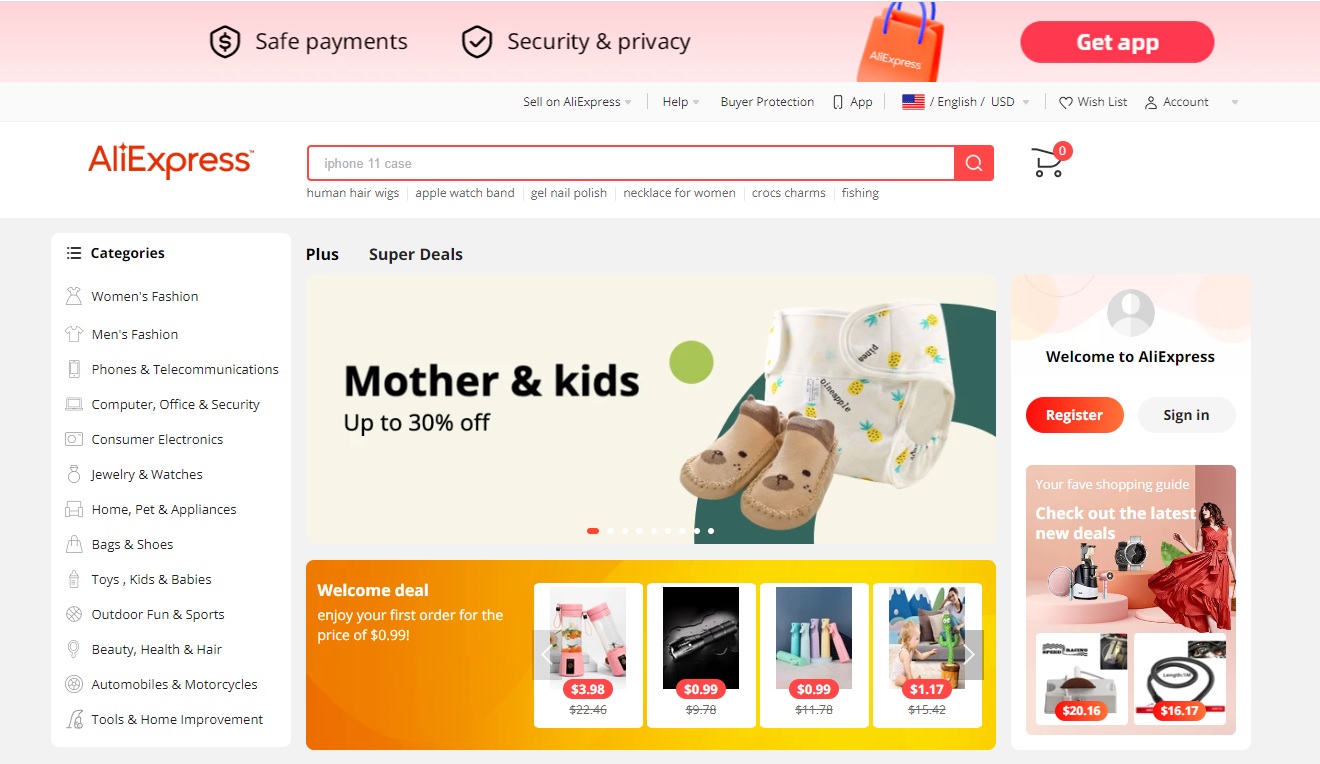
Task: Select the first banner carousel dot
Action: point(593,531)
